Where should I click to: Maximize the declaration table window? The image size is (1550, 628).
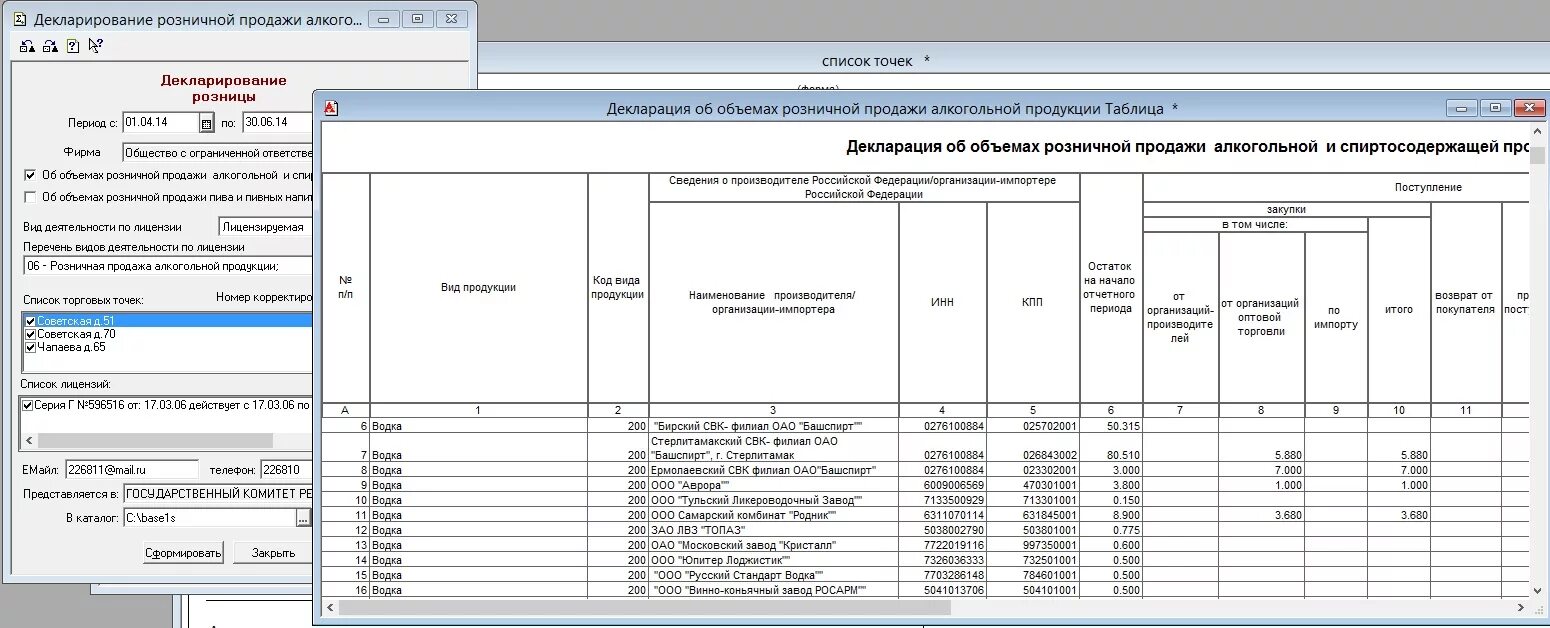pyautogui.click(x=1495, y=108)
